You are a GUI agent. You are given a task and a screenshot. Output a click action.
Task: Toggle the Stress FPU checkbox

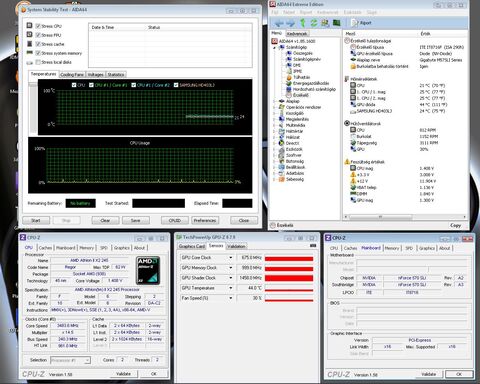click(x=38, y=35)
